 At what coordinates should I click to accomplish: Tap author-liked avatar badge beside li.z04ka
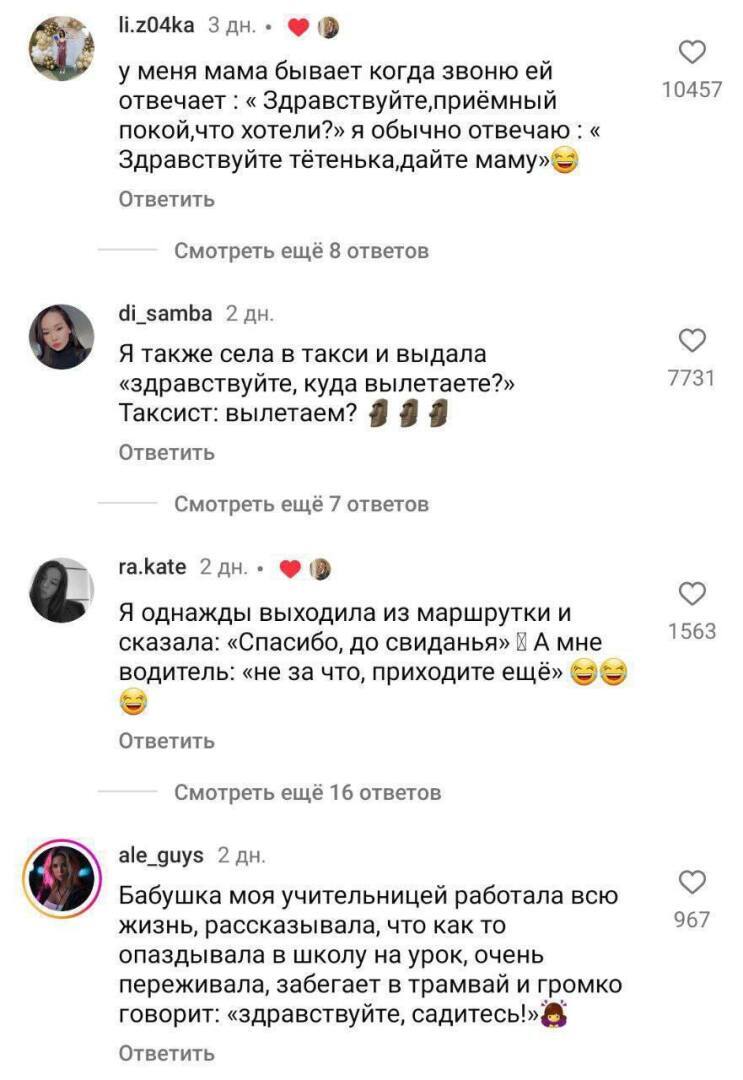[328, 27]
